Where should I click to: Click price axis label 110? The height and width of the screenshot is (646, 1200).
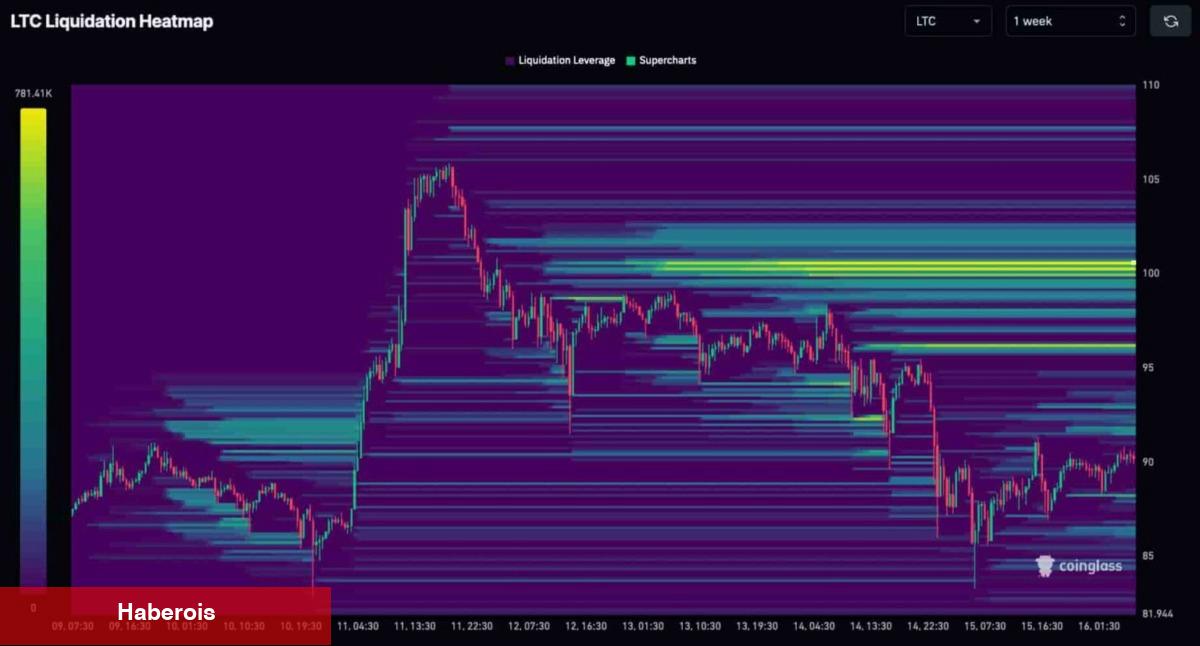(x=1151, y=85)
